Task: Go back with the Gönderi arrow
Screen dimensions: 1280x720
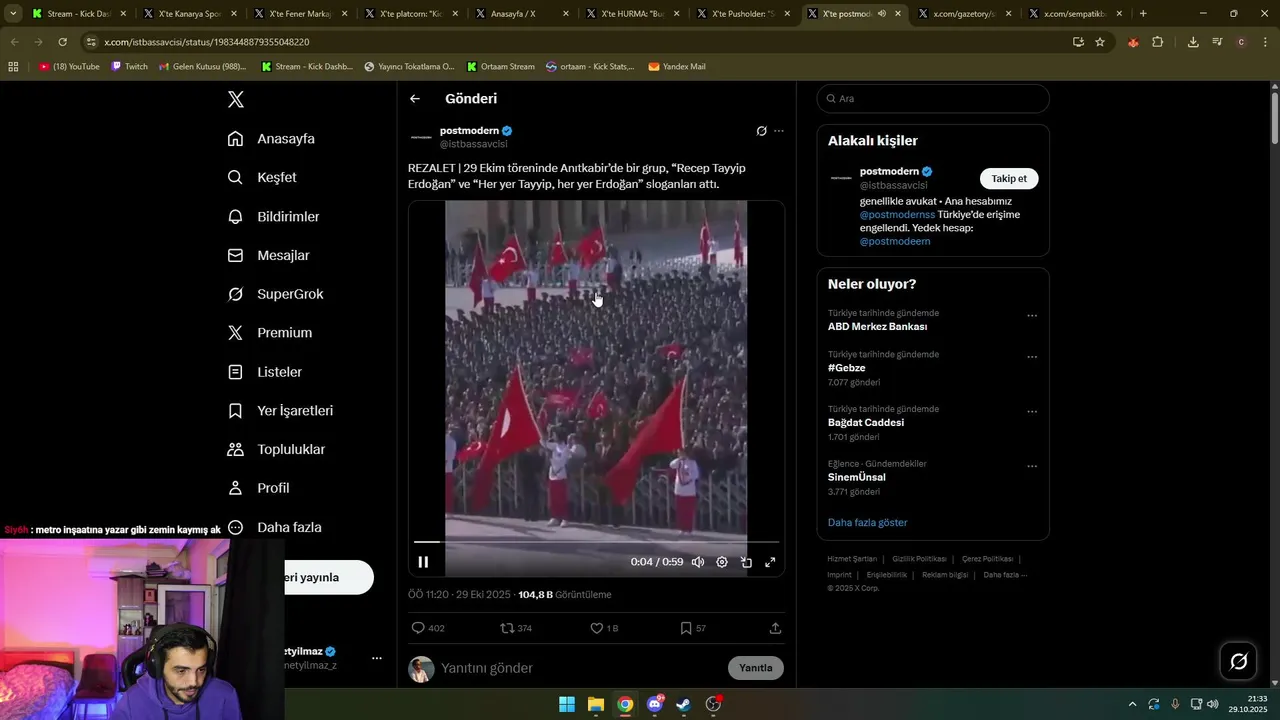Action: pos(415,99)
